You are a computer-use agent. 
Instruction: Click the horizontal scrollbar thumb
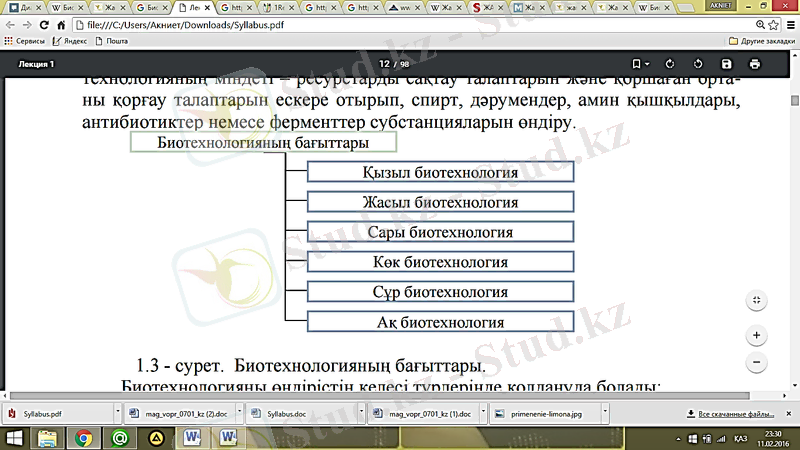coord(380,395)
